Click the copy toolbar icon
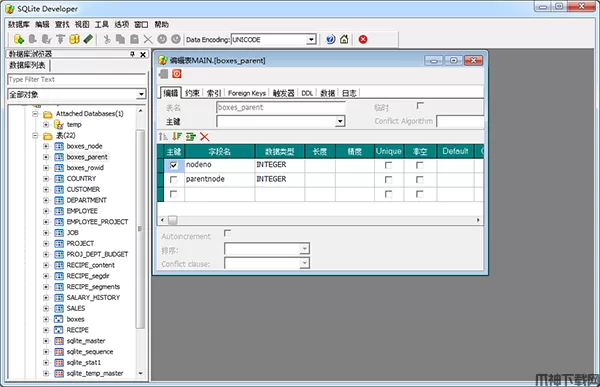 coord(120,39)
